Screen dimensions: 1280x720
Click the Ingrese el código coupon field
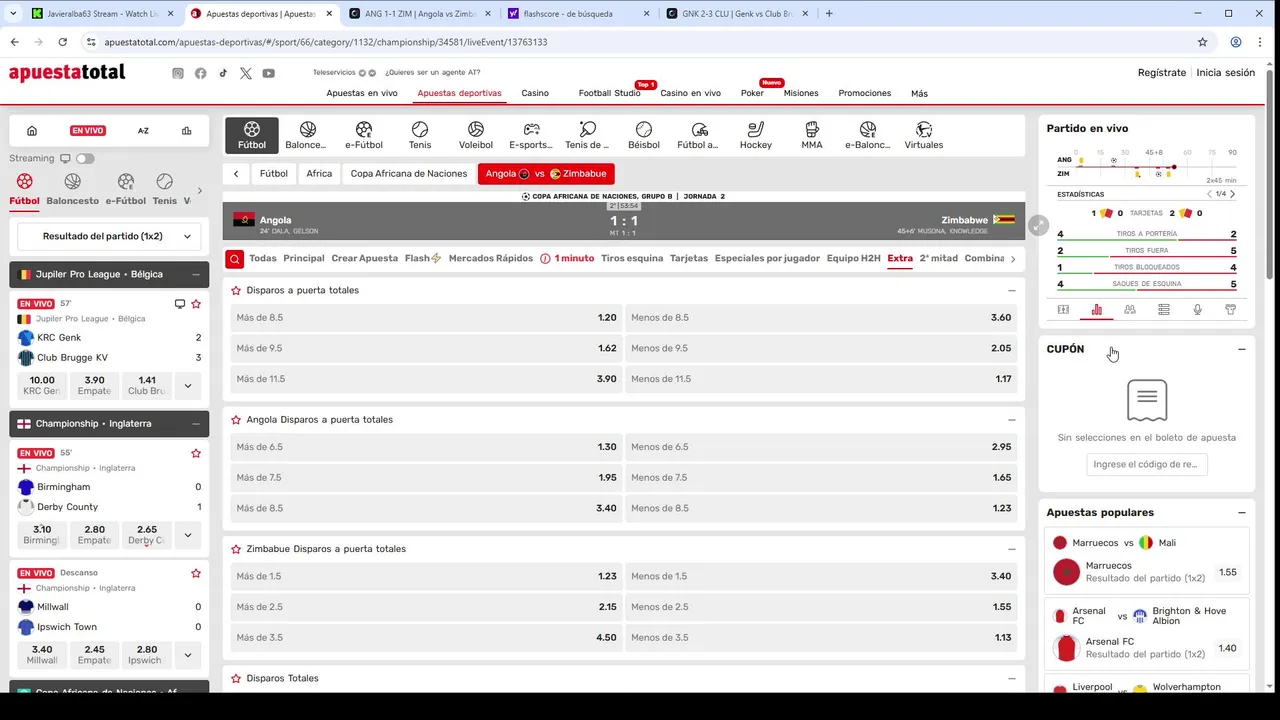[x=1147, y=465]
